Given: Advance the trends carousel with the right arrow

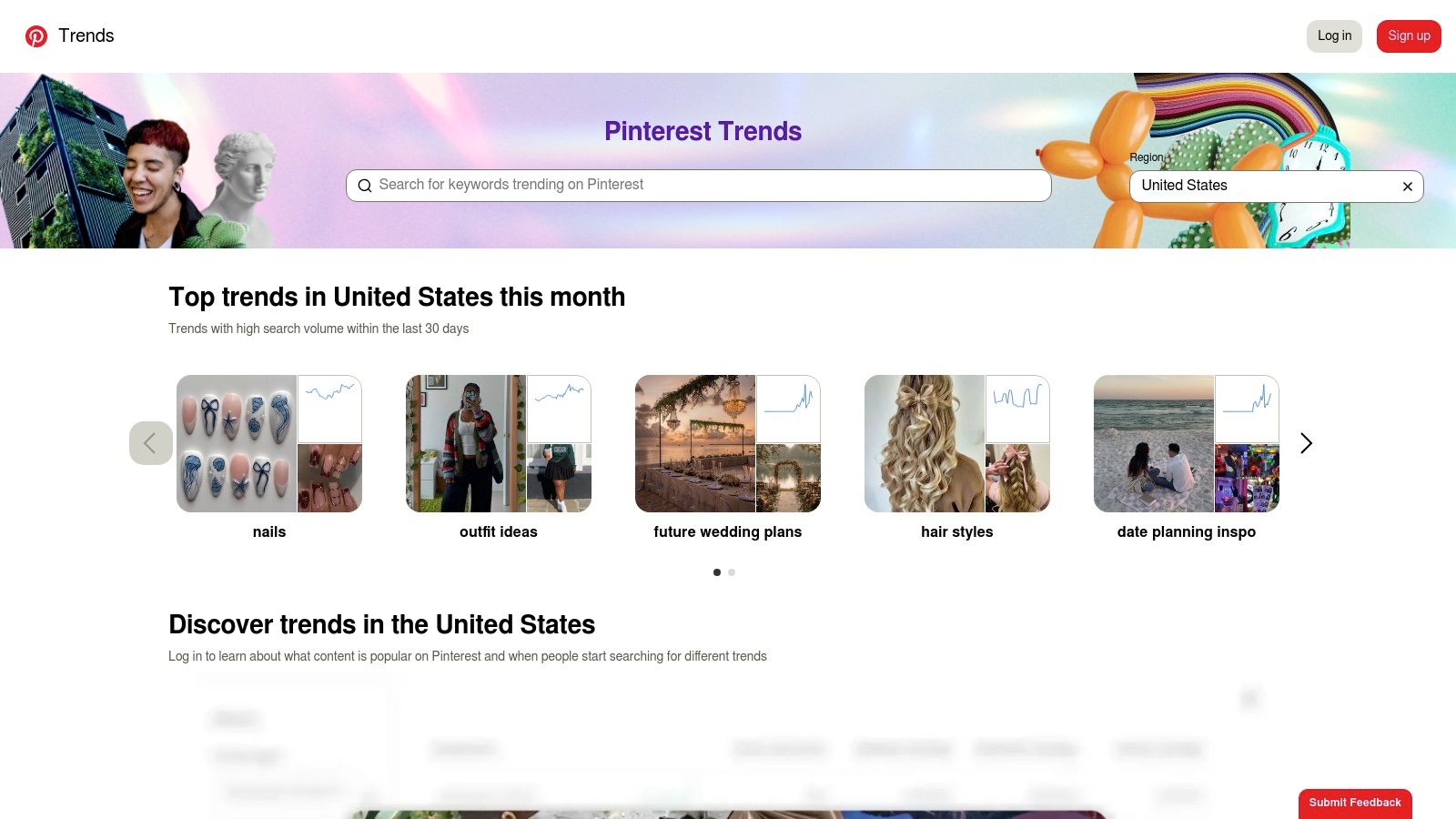Looking at the screenshot, I should 1306,443.
